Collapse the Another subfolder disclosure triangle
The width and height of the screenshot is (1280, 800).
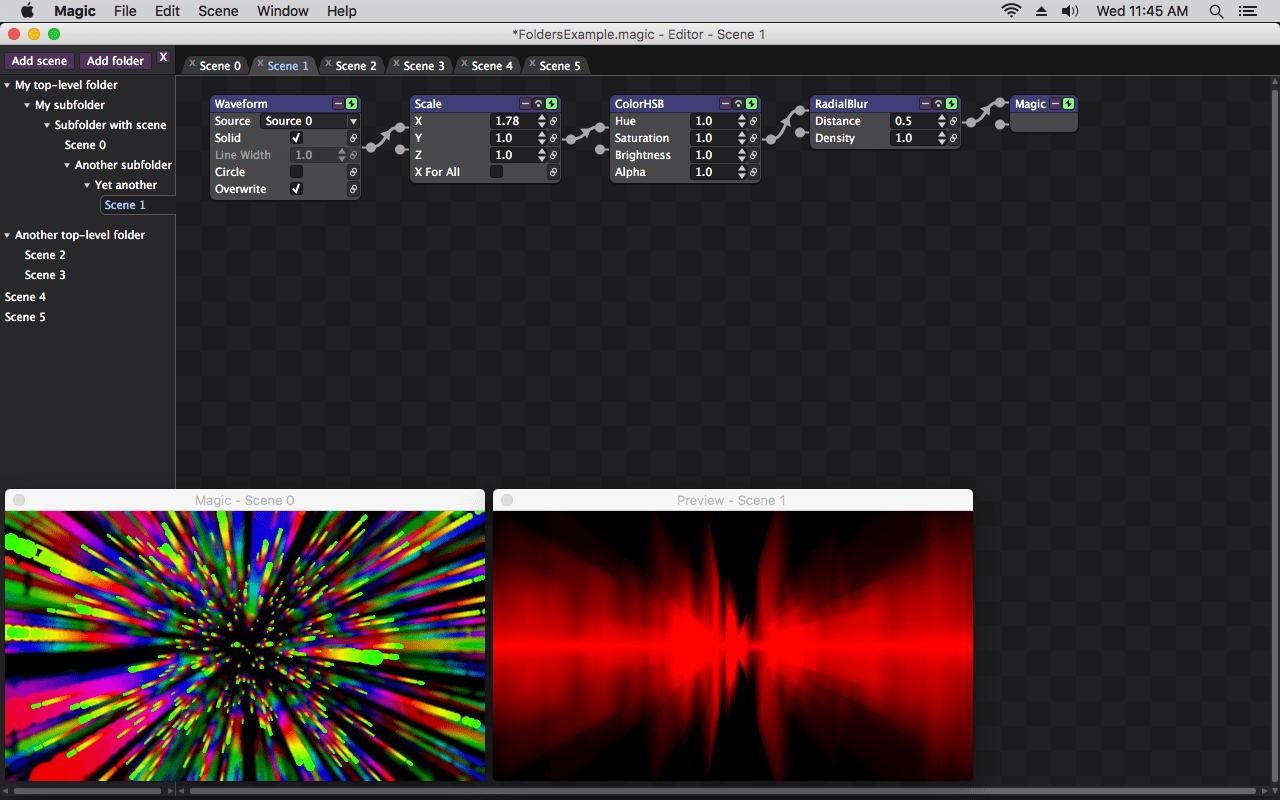click(x=67, y=164)
